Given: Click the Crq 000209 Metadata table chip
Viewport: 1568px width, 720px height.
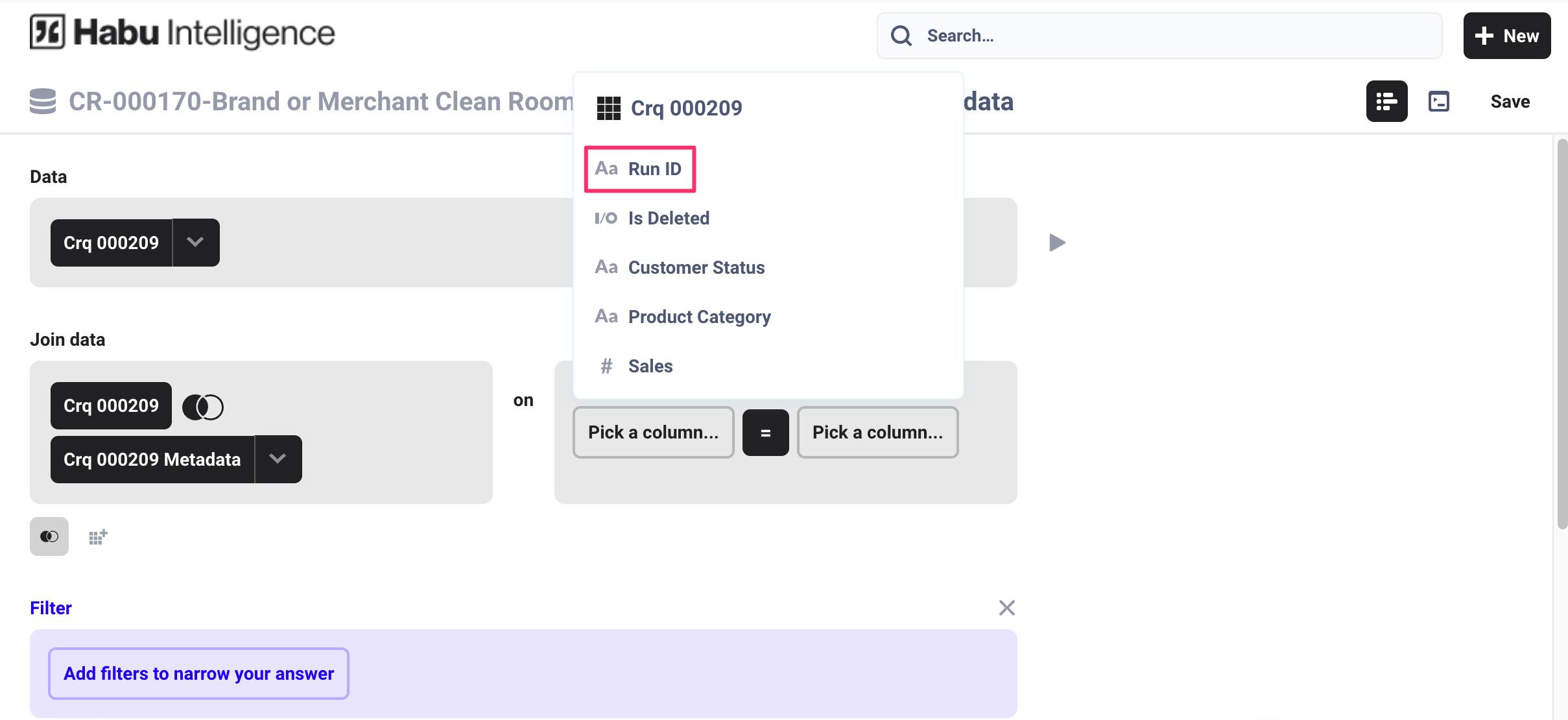Looking at the screenshot, I should coord(152,459).
